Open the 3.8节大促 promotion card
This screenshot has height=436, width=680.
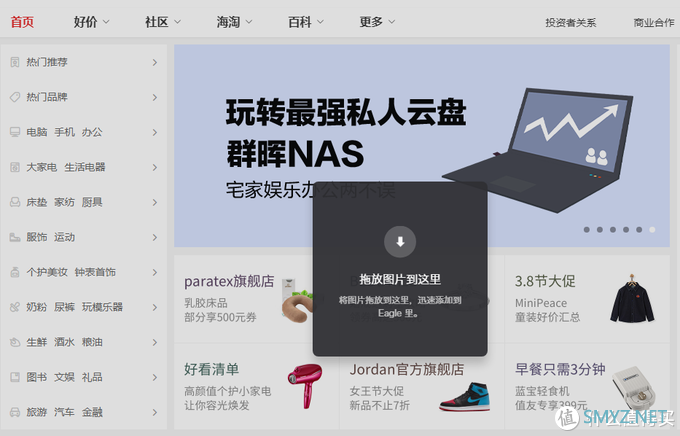tap(587, 298)
